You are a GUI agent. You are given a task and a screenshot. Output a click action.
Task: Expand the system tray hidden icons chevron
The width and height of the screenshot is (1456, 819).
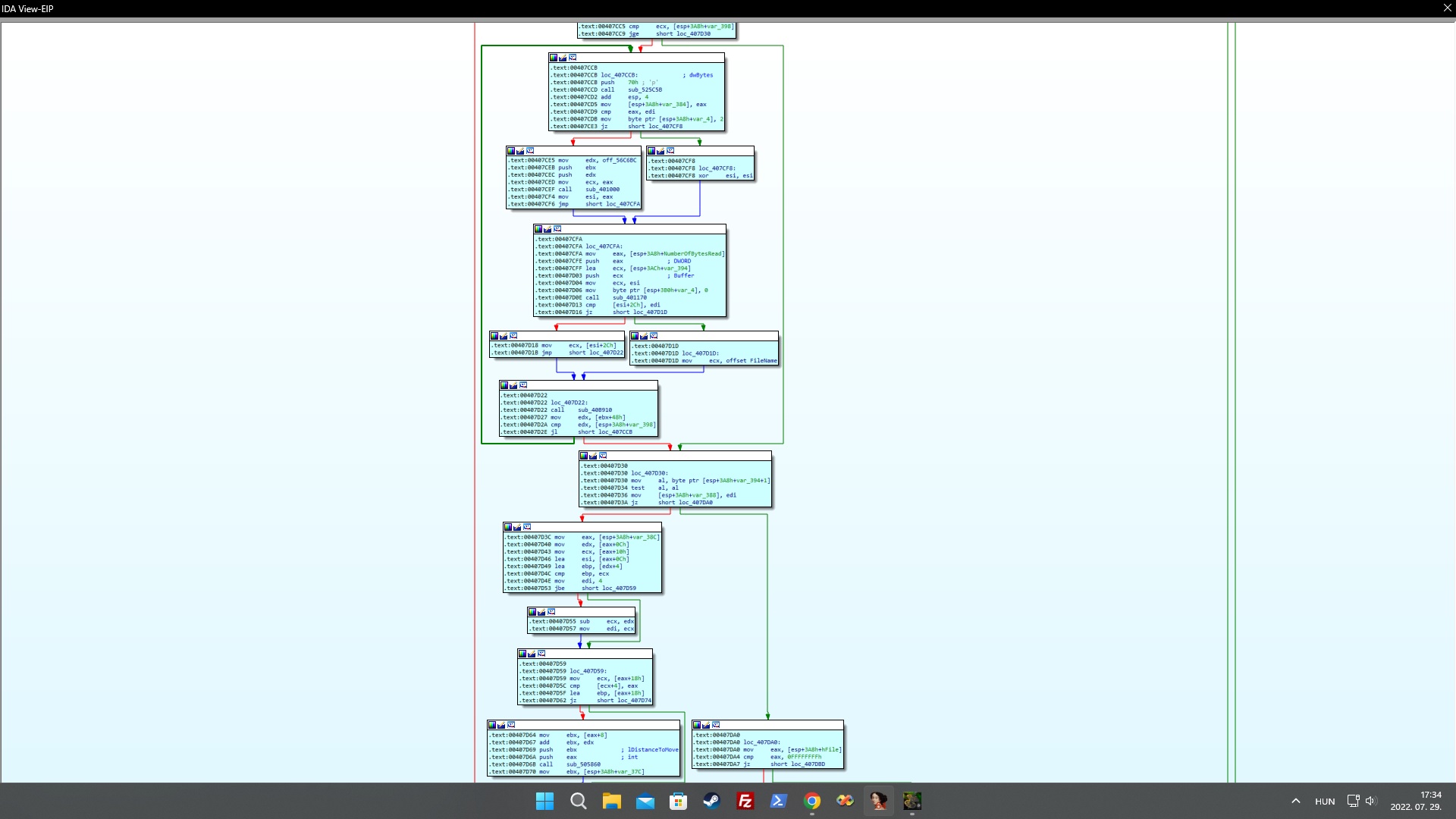tap(1296, 801)
